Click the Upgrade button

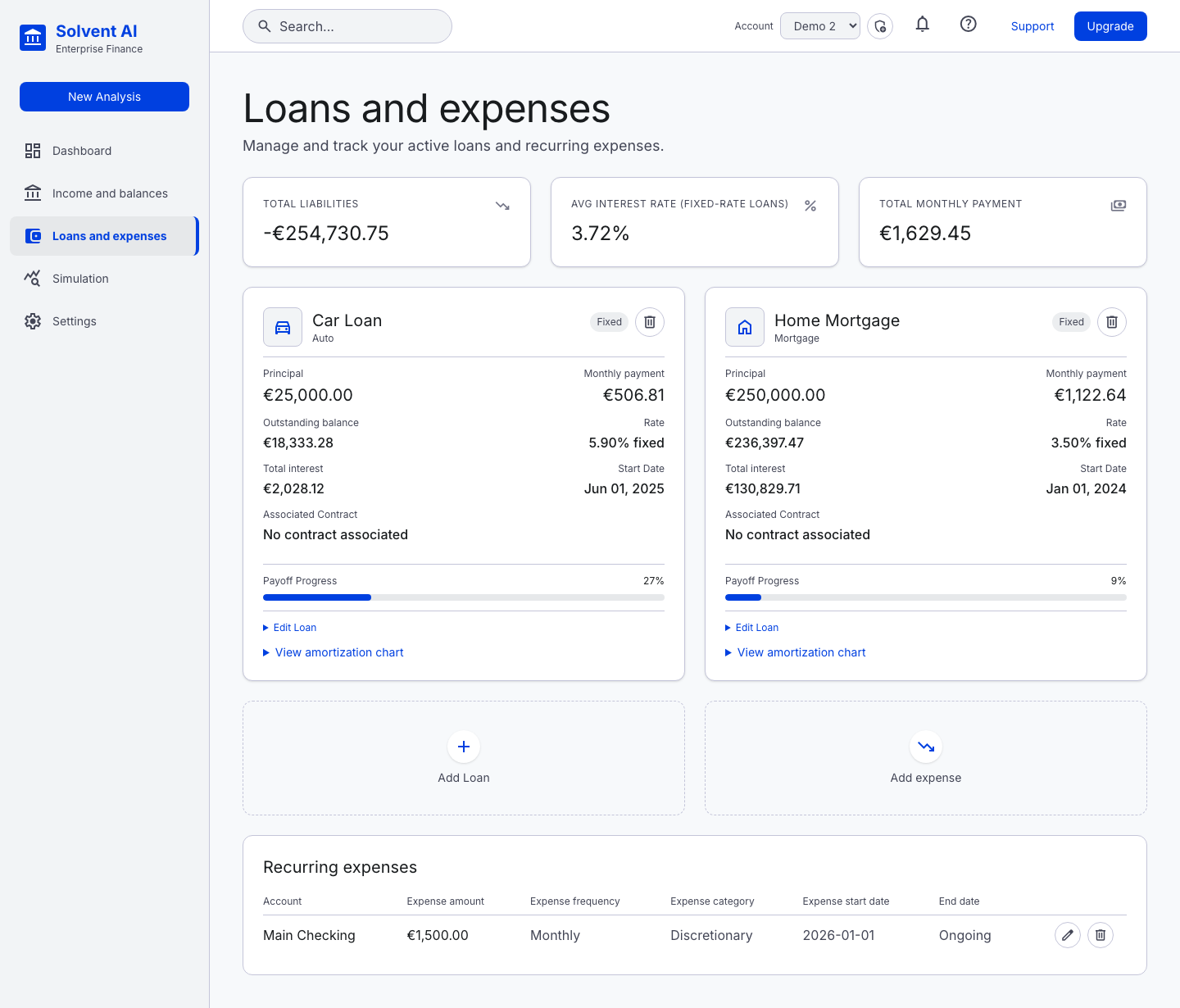1110,26
